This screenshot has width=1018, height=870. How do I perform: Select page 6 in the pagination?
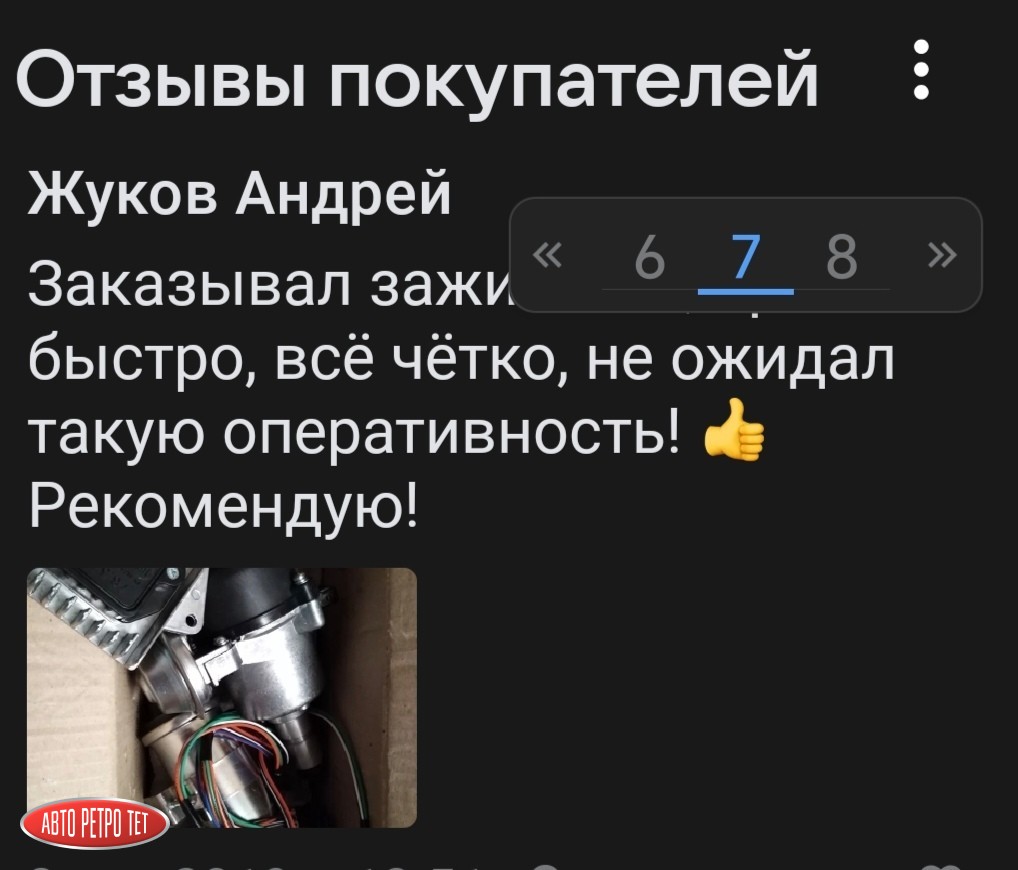(650, 257)
